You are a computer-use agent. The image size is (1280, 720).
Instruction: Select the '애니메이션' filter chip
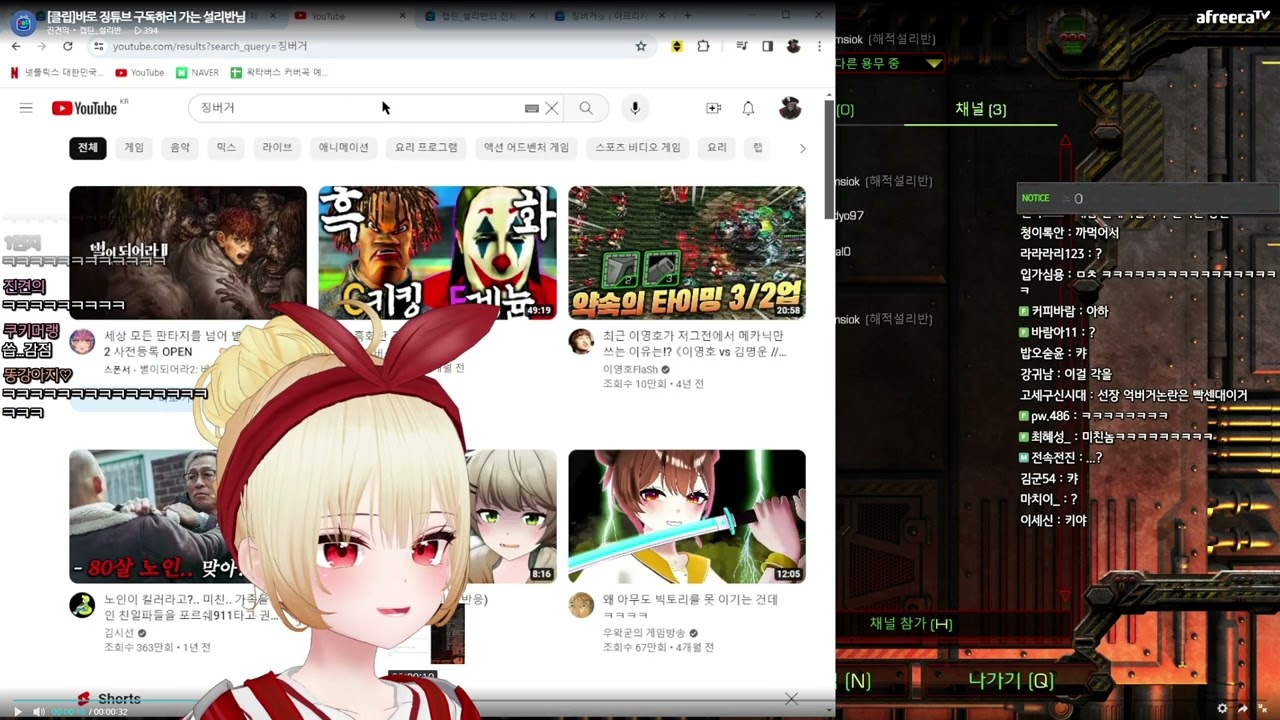[344, 148]
